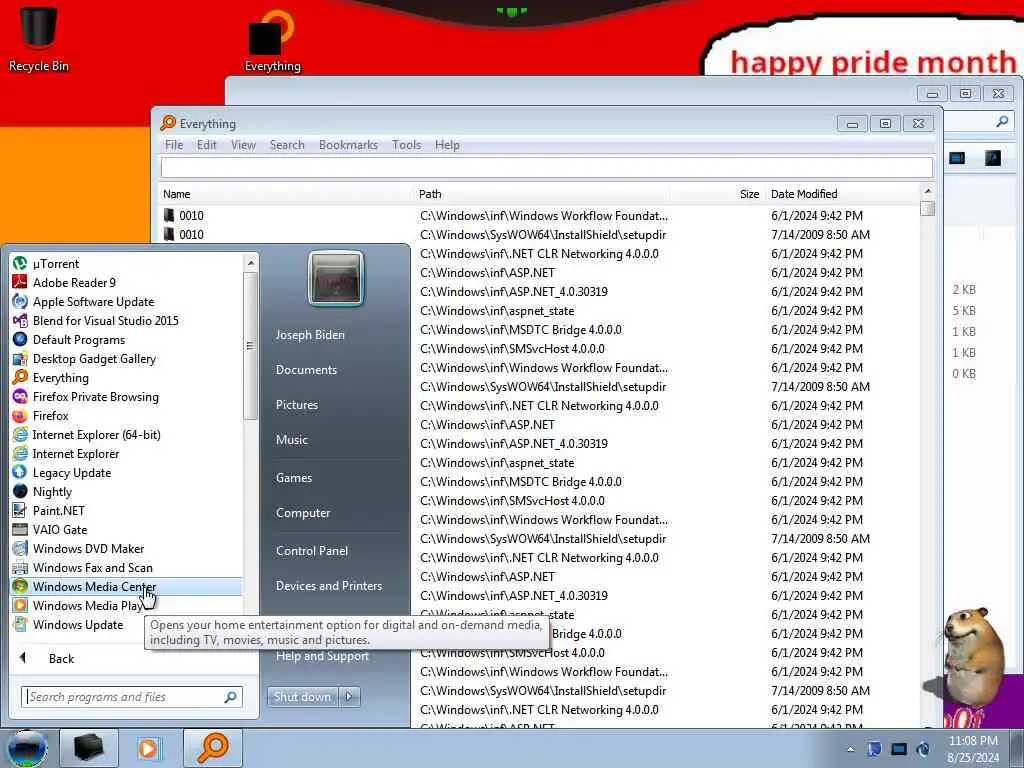Click the VAIO Gate icon

[x=20, y=529]
